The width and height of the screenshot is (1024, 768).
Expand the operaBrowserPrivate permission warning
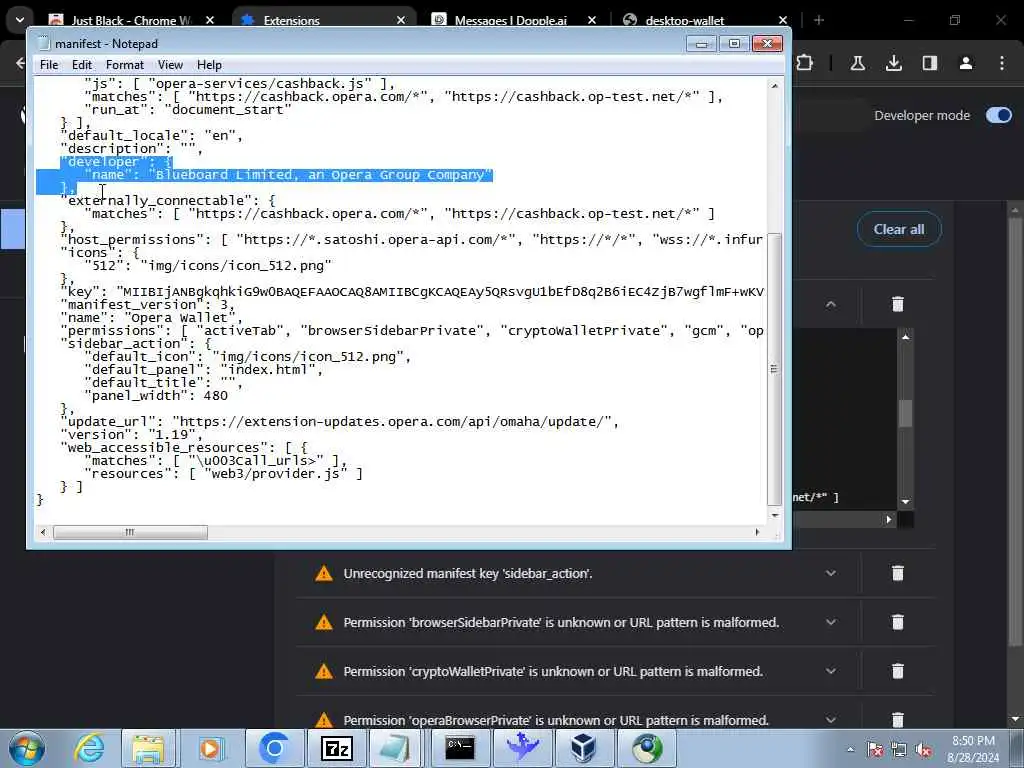tap(831, 720)
